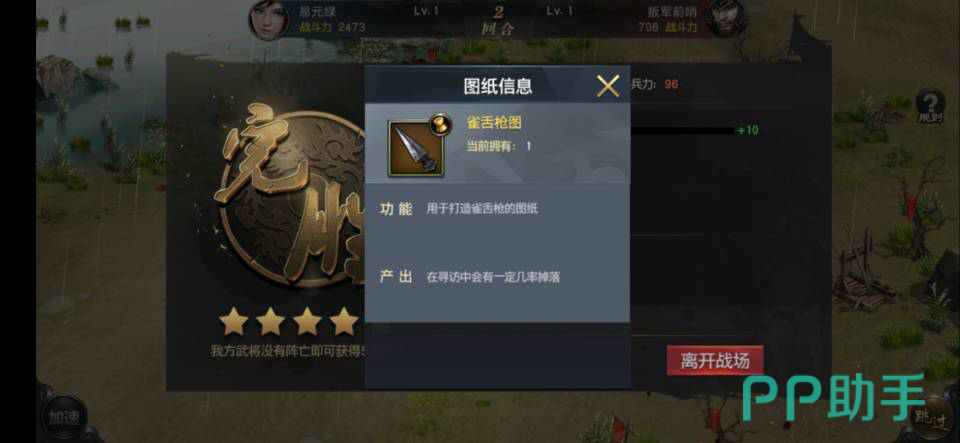
Task: Select 易元绿 player avatar portrait
Action: tap(268, 20)
